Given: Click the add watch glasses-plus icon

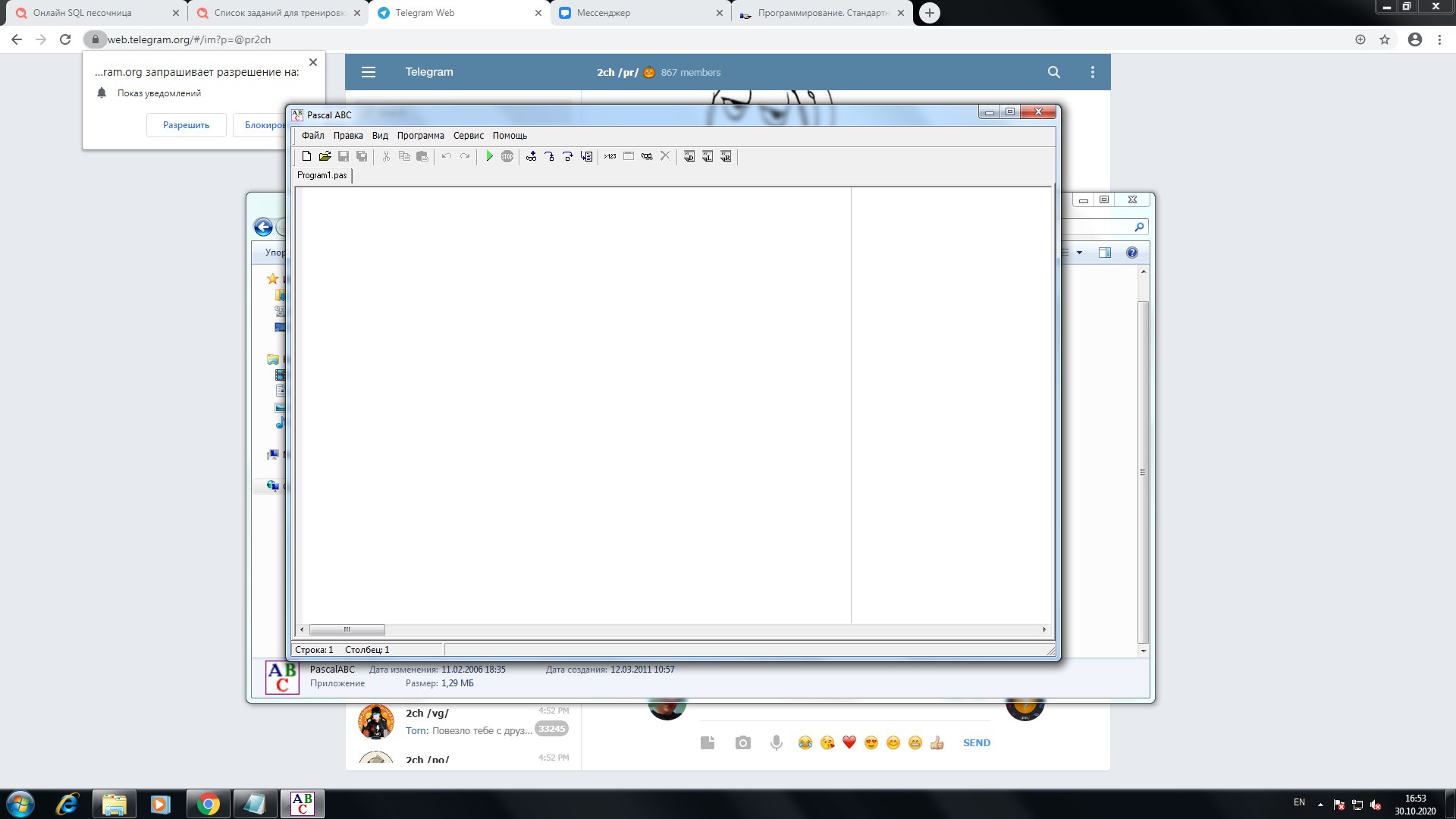Looking at the screenshot, I should point(532,156).
